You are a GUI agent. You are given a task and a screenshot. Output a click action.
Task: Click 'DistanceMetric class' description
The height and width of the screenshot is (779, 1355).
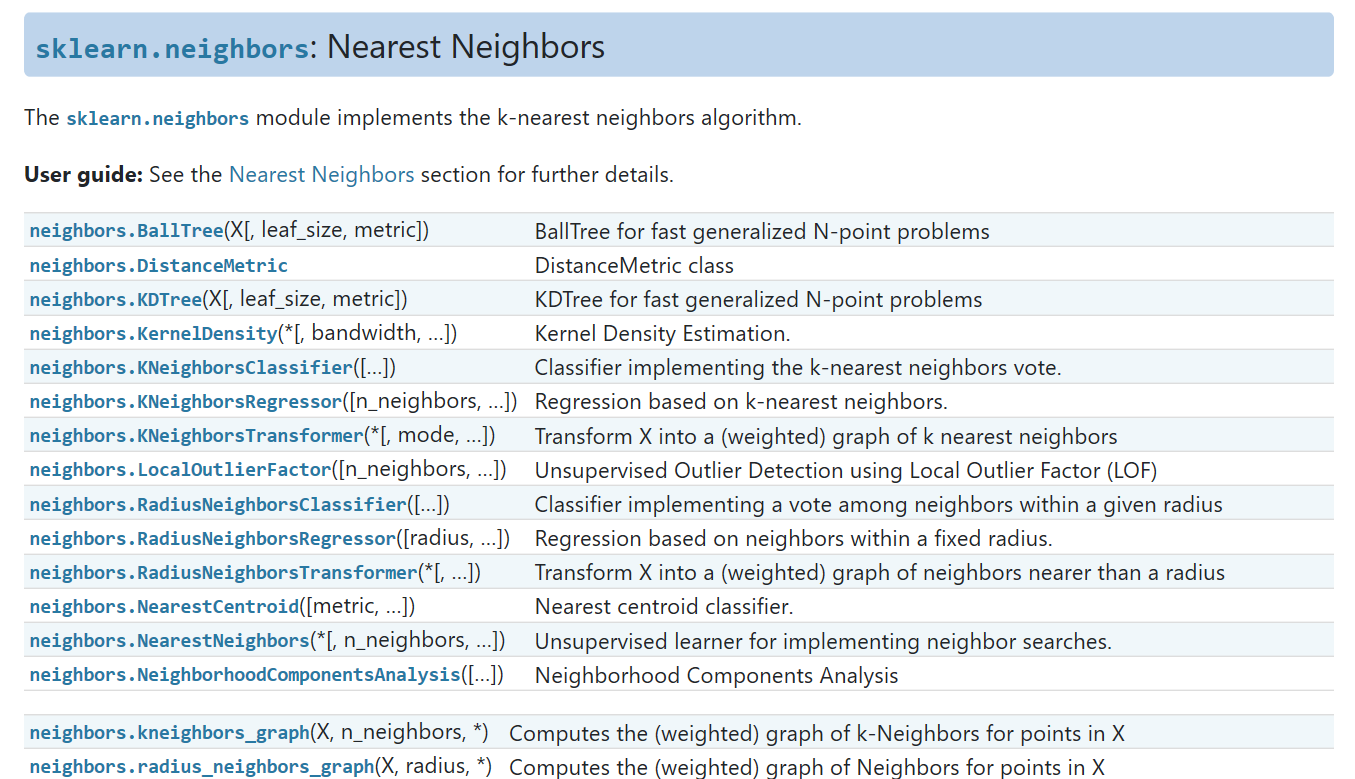point(634,265)
